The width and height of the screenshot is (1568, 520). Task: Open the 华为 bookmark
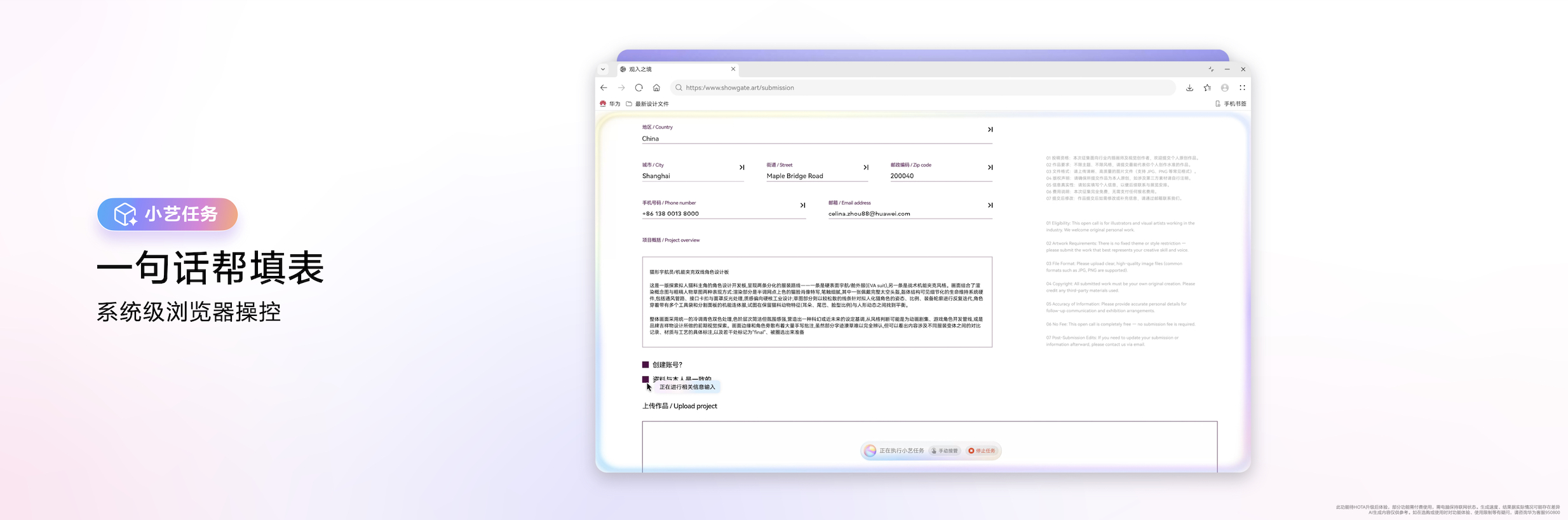610,104
